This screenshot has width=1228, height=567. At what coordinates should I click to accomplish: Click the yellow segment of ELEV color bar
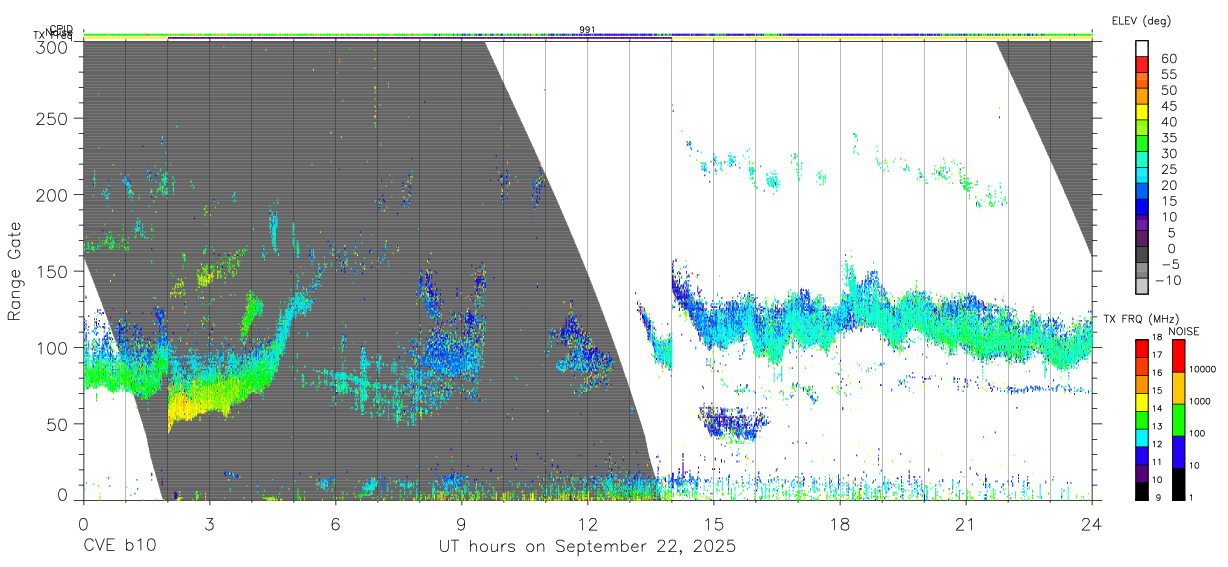click(x=1142, y=113)
